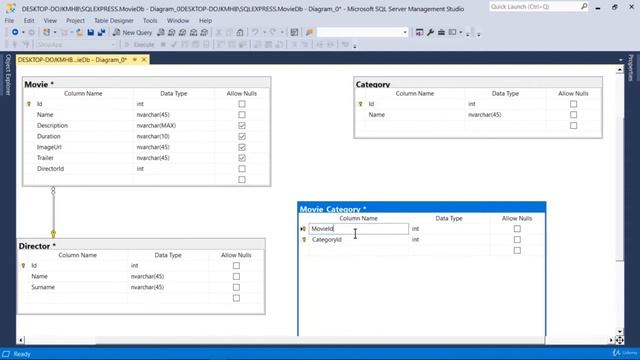Viewport: 640px width, 360px height.
Task: Open the navigate backward history dropdown
Action: tap(23, 32)
